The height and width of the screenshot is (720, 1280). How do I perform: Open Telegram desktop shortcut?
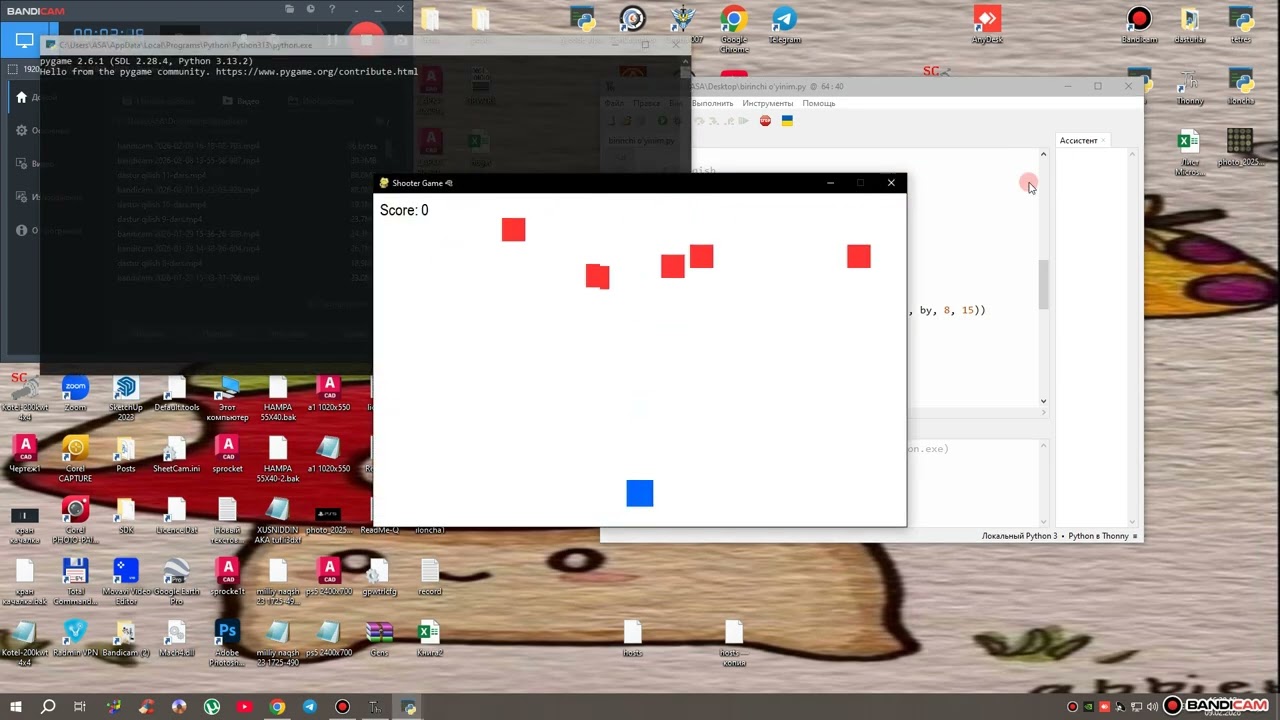785,25
